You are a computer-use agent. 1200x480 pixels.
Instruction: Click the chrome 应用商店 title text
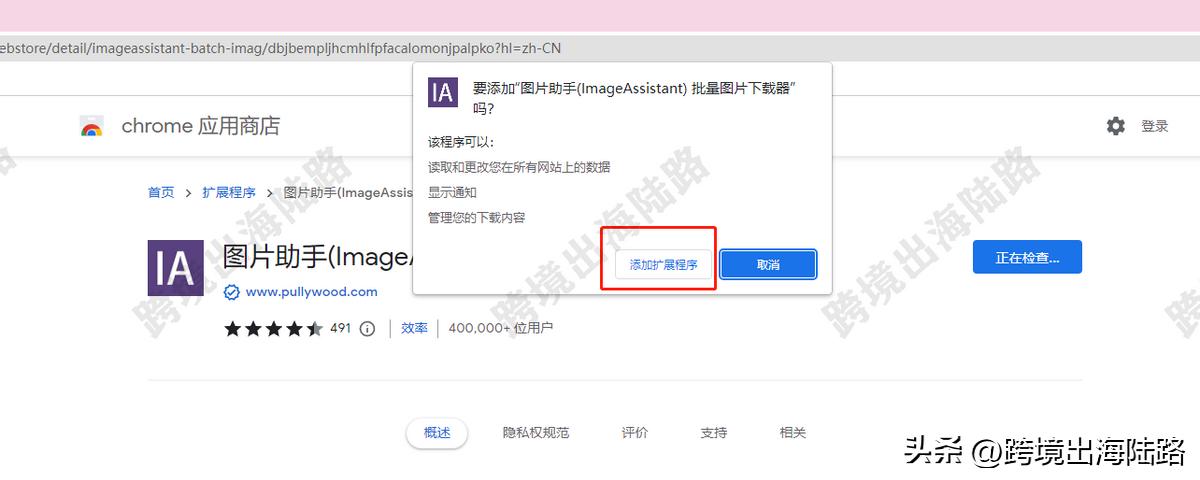coord(200,126)
